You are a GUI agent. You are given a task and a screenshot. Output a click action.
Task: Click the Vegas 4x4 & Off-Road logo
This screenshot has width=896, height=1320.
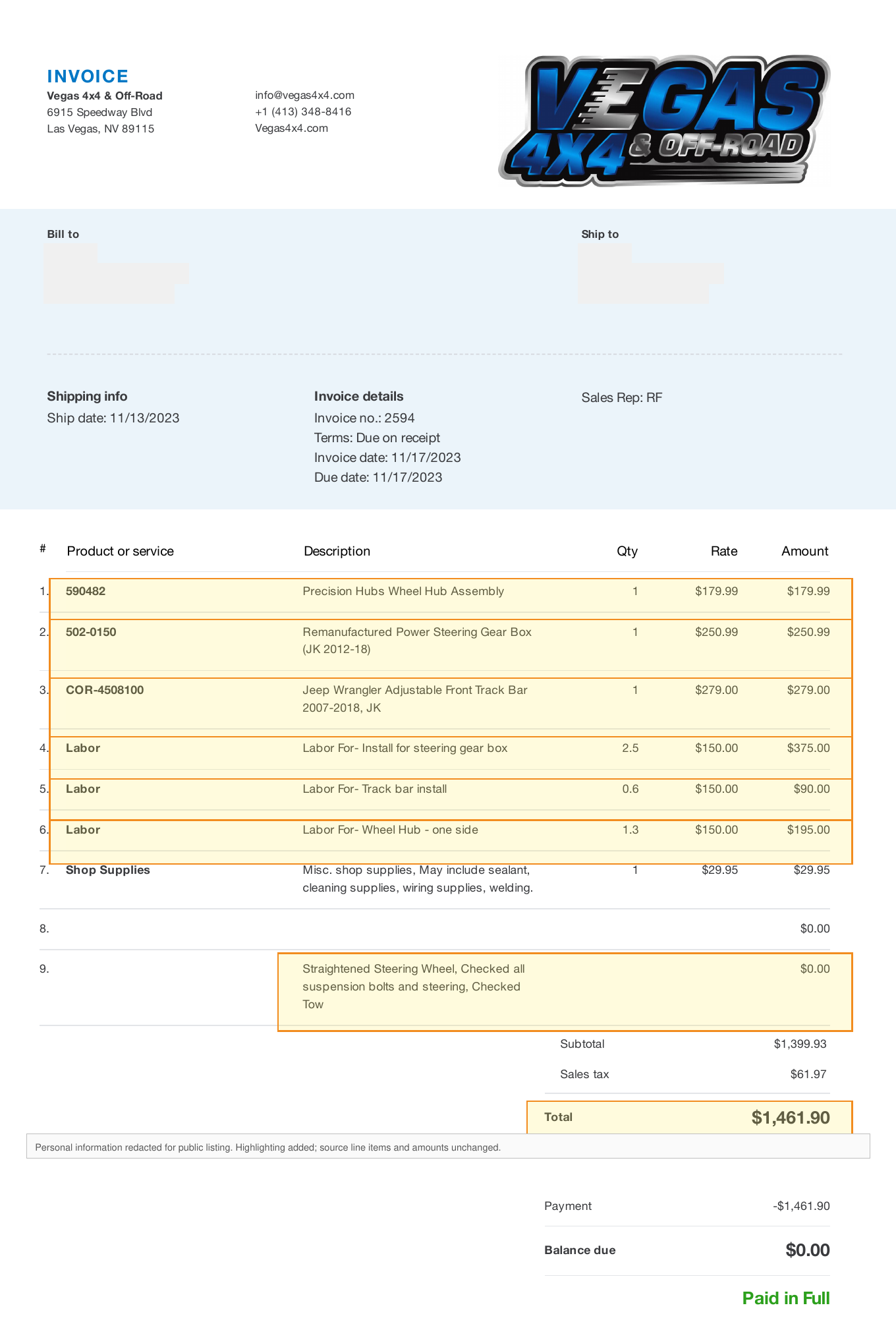point(664,121)
